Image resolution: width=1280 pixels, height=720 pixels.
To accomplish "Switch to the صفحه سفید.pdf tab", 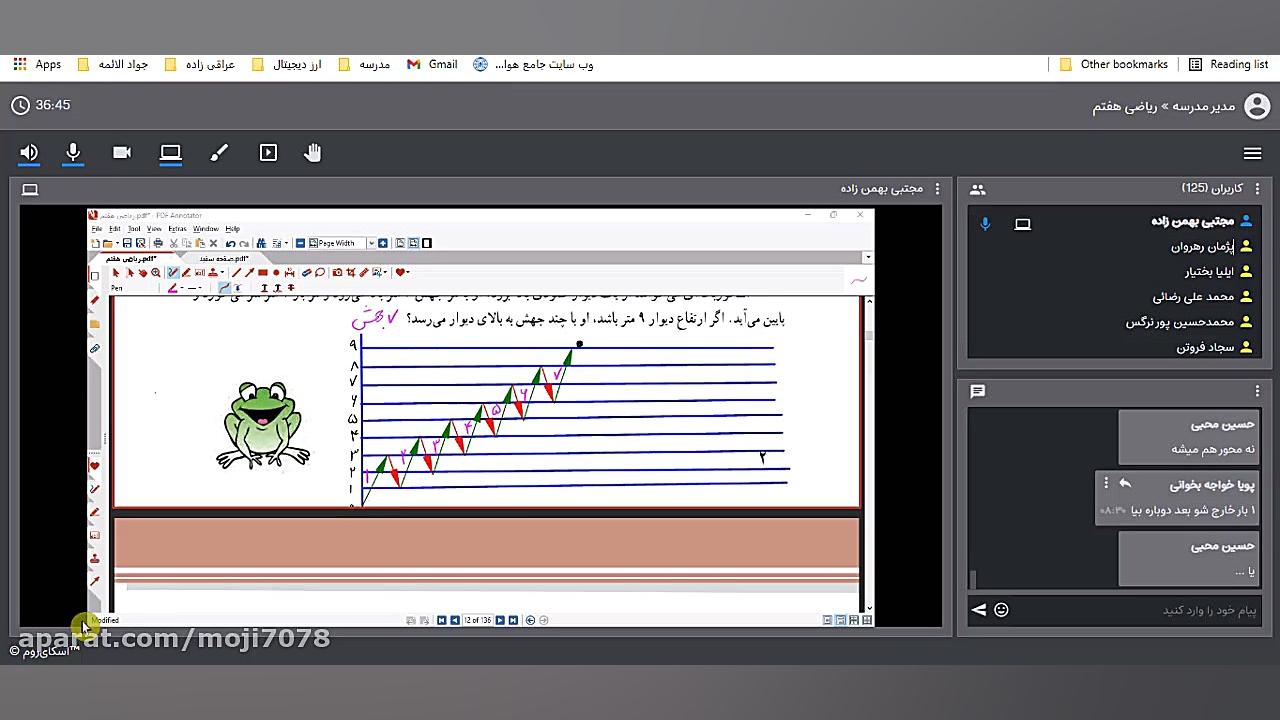I will click(222, 258).
